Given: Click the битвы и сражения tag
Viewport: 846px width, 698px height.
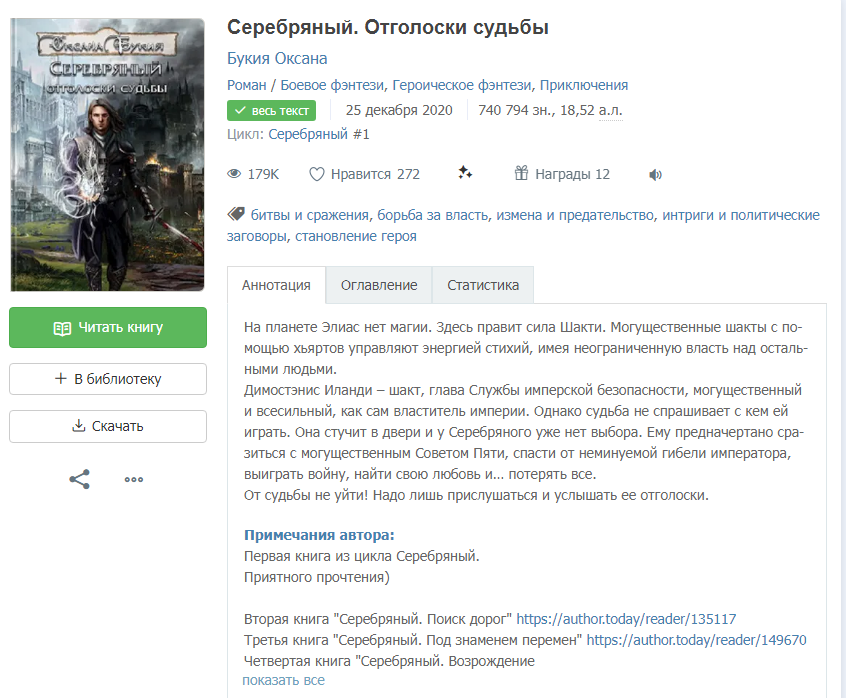Looking at the screenshot, I should click(311, 215).
